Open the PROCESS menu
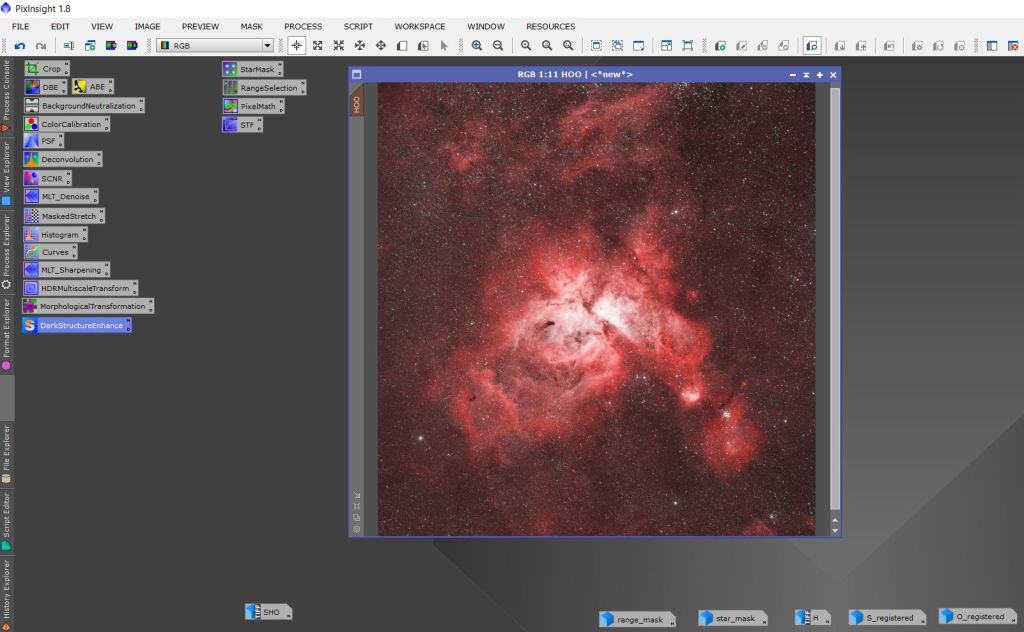 303,26
